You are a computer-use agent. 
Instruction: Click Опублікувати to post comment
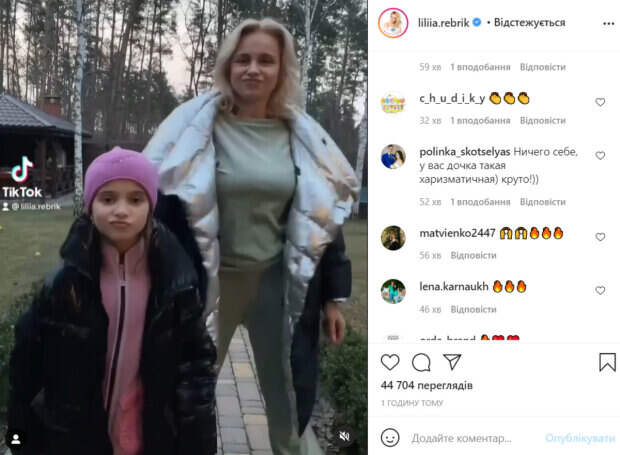tap(580, 438)
